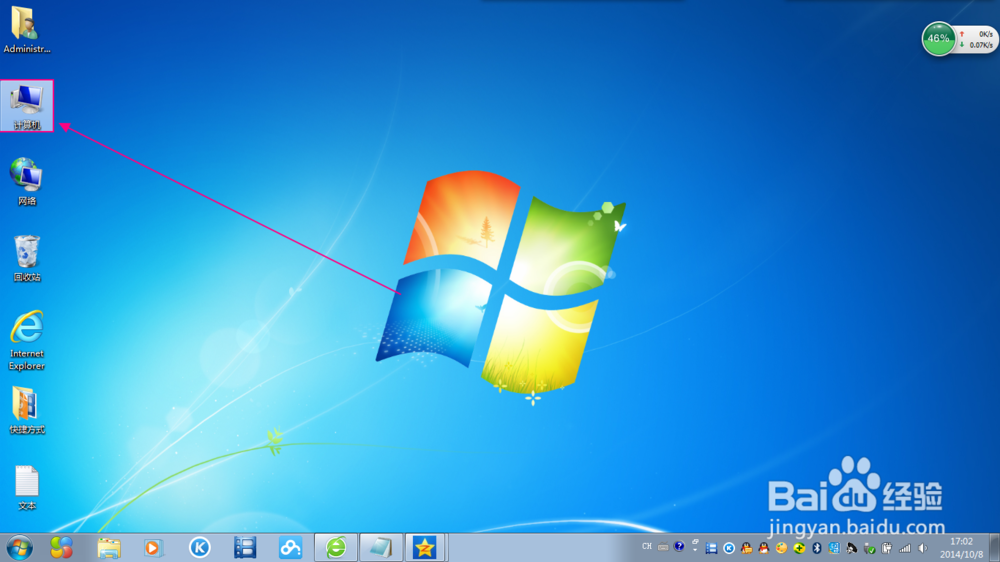The image size is (1000, 562).
Task: Click the K music icon in system tray
Action: click(x=729, y=548)
